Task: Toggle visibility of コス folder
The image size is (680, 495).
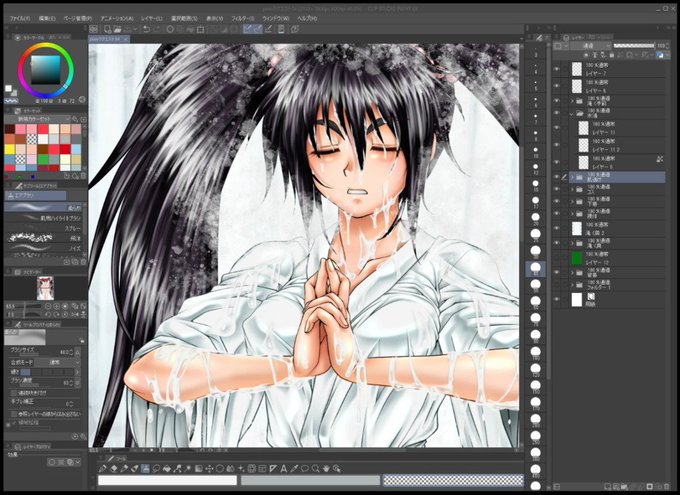Action: 557,189
